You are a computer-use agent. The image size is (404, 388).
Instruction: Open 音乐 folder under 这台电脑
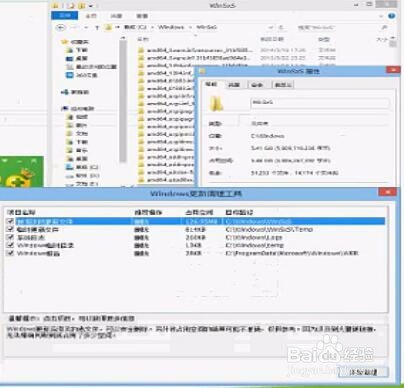point(77,150)
